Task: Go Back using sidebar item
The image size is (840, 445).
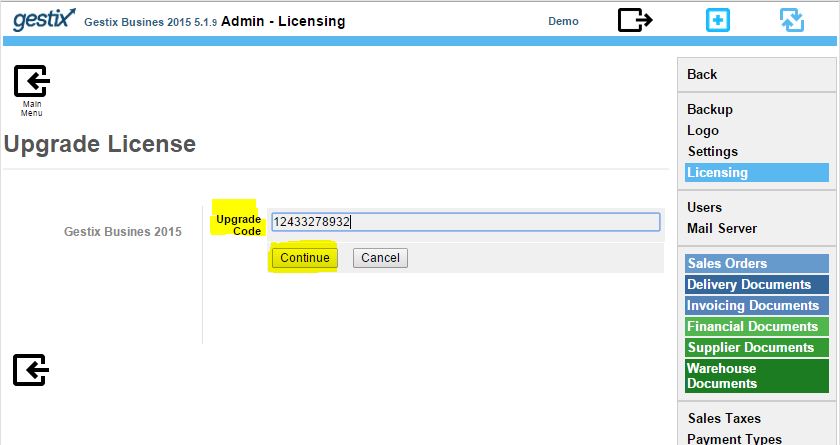Action: point(702,74)
